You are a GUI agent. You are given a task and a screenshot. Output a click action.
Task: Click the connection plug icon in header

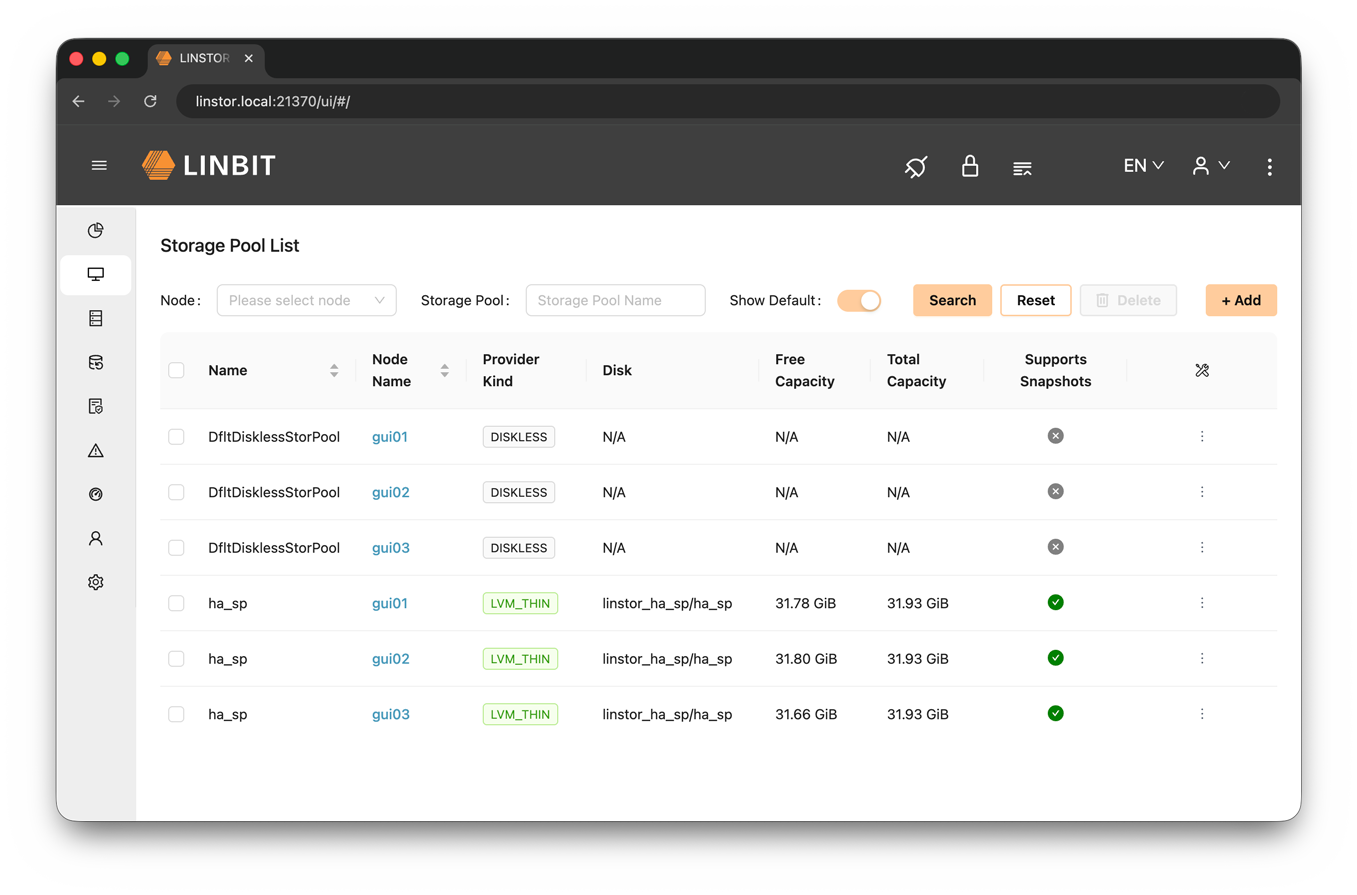916,166
